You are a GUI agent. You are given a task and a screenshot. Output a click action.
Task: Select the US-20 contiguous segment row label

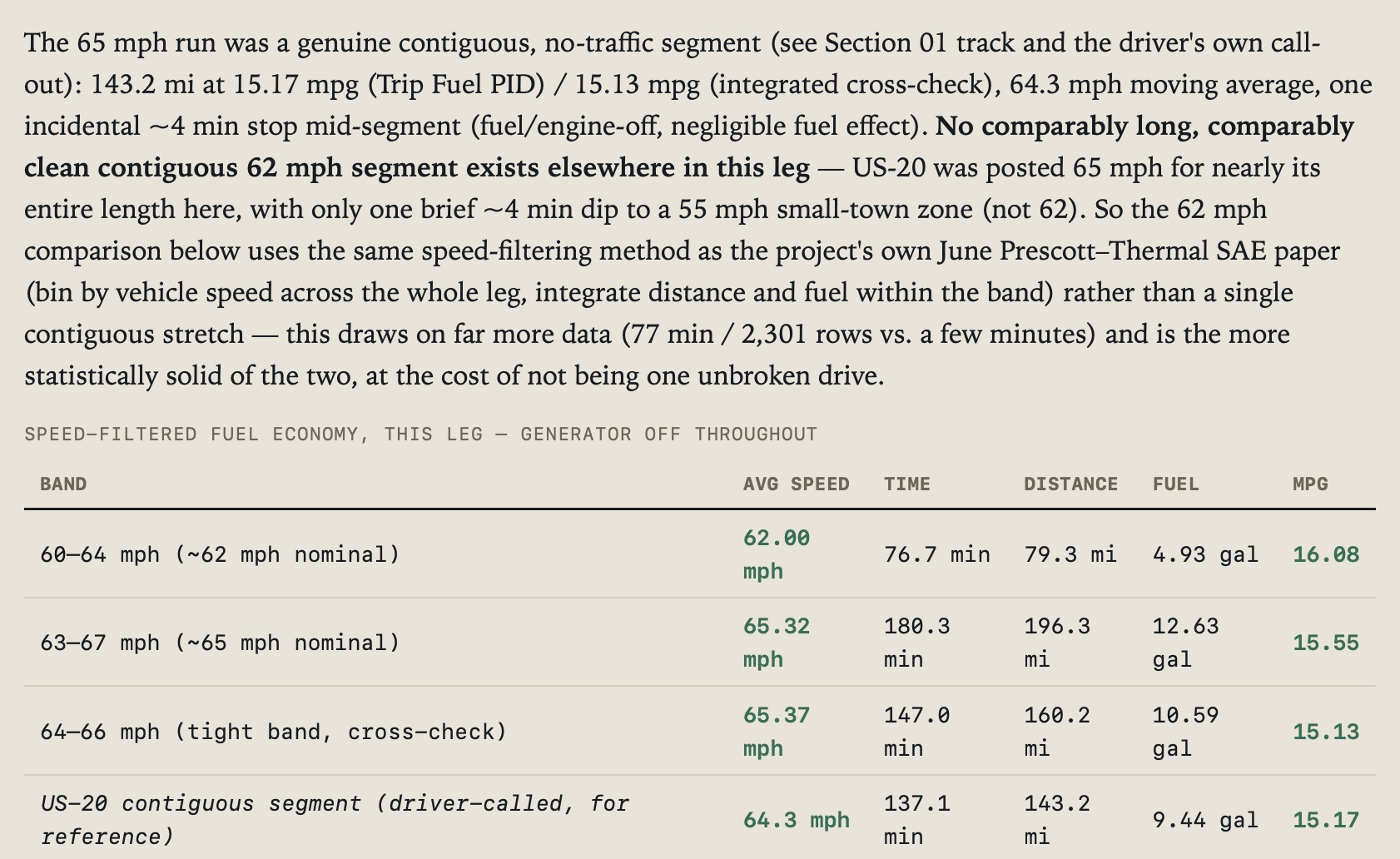(335, 820)
